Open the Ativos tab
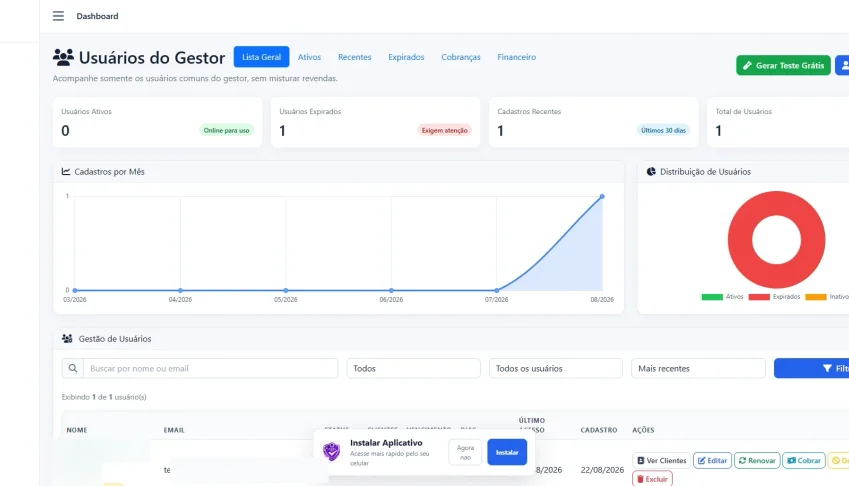Image resolution: width=849 pixels, height=486 pixels. (x=309, y=57)
